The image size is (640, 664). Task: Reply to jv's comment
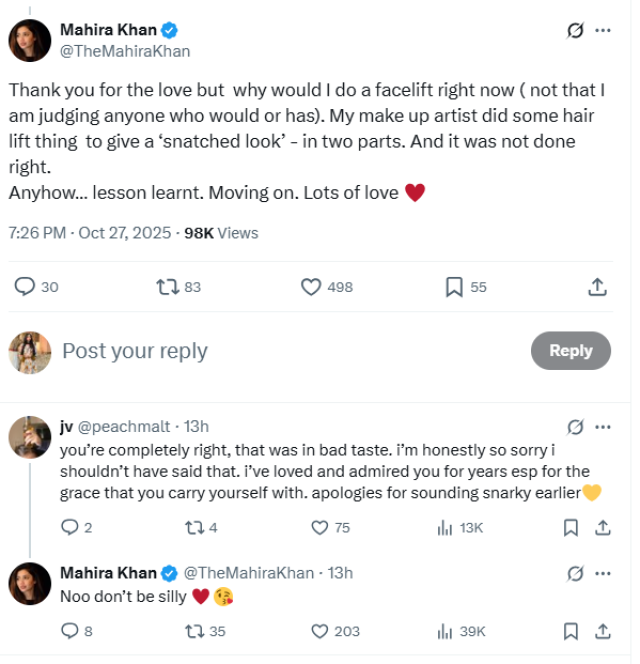(70, 527)
